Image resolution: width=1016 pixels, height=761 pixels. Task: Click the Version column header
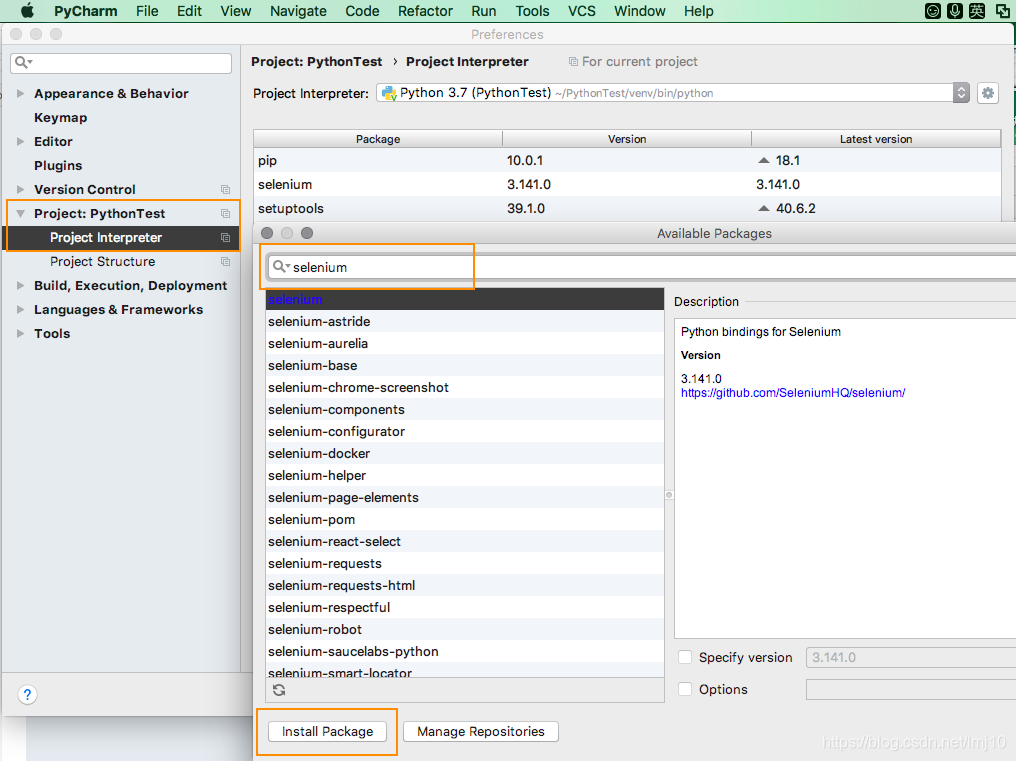(627, 139)
